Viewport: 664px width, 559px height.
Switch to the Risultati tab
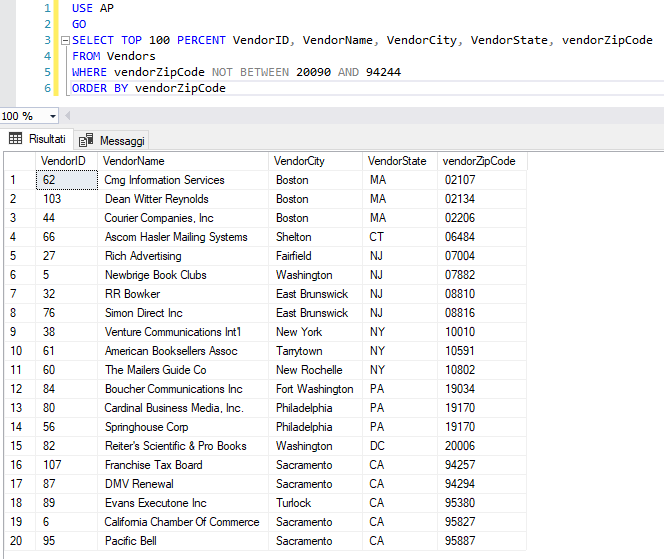coord(38,139)
